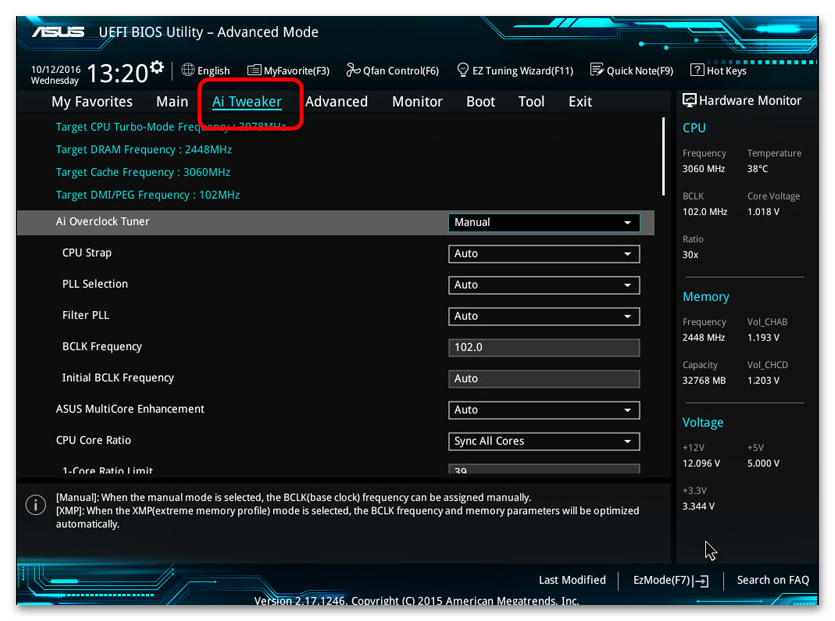This screenshot has width=835, height=621.
Task: Switch to EzMode(F7)
Action: [671, 580]
